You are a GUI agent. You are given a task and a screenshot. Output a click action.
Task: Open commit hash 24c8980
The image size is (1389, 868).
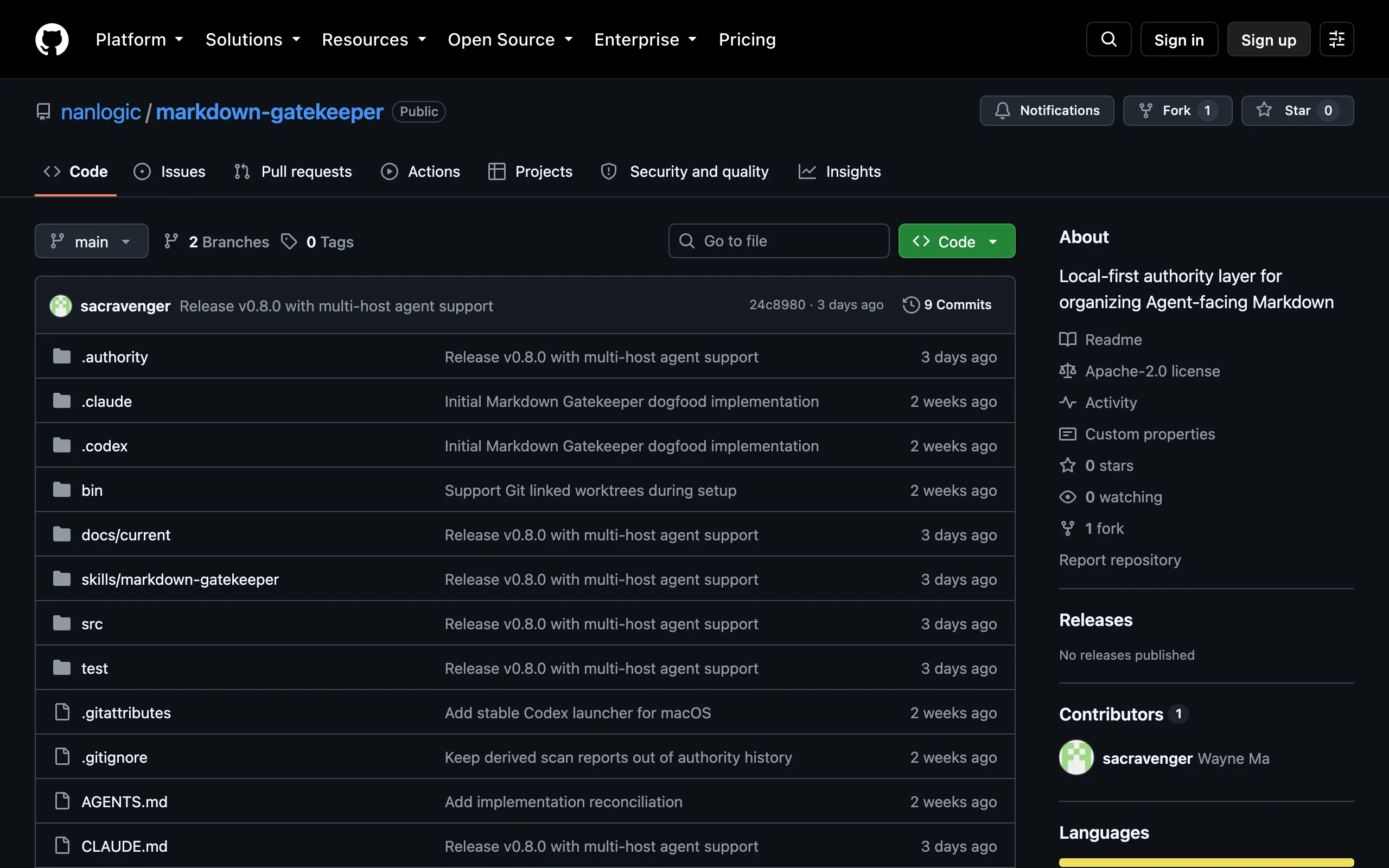tap(777, 305)
